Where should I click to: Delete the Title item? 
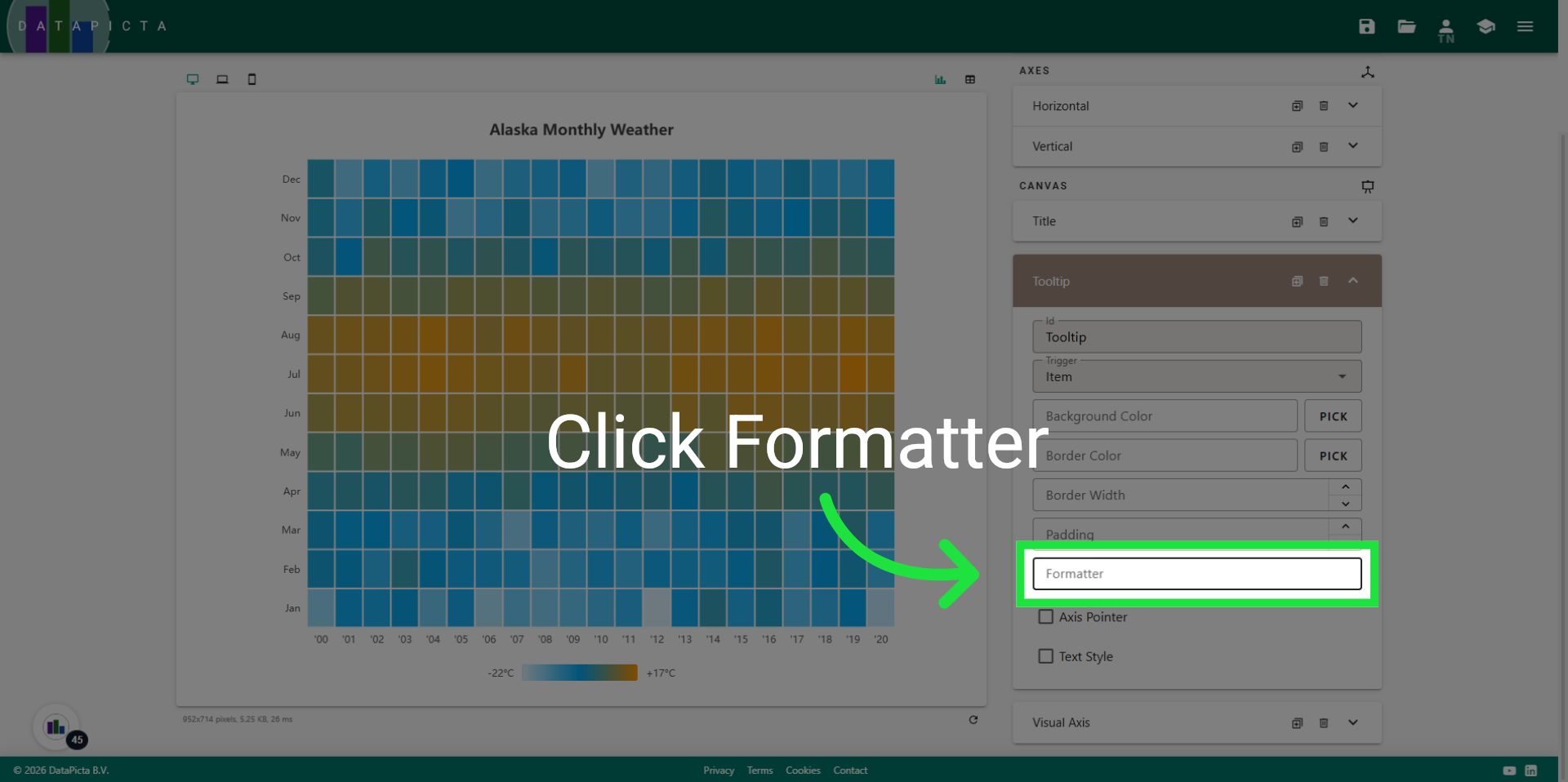pos(1324,222)
